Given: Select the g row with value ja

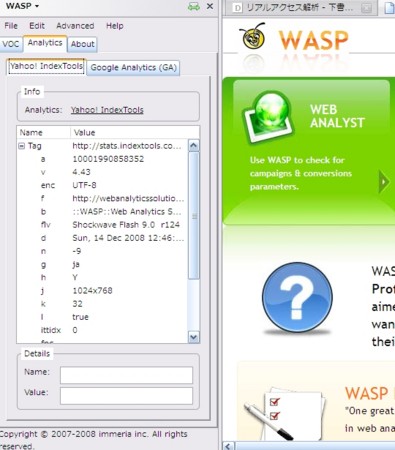Looking at the screenshot, I should (x=103, y=264).
